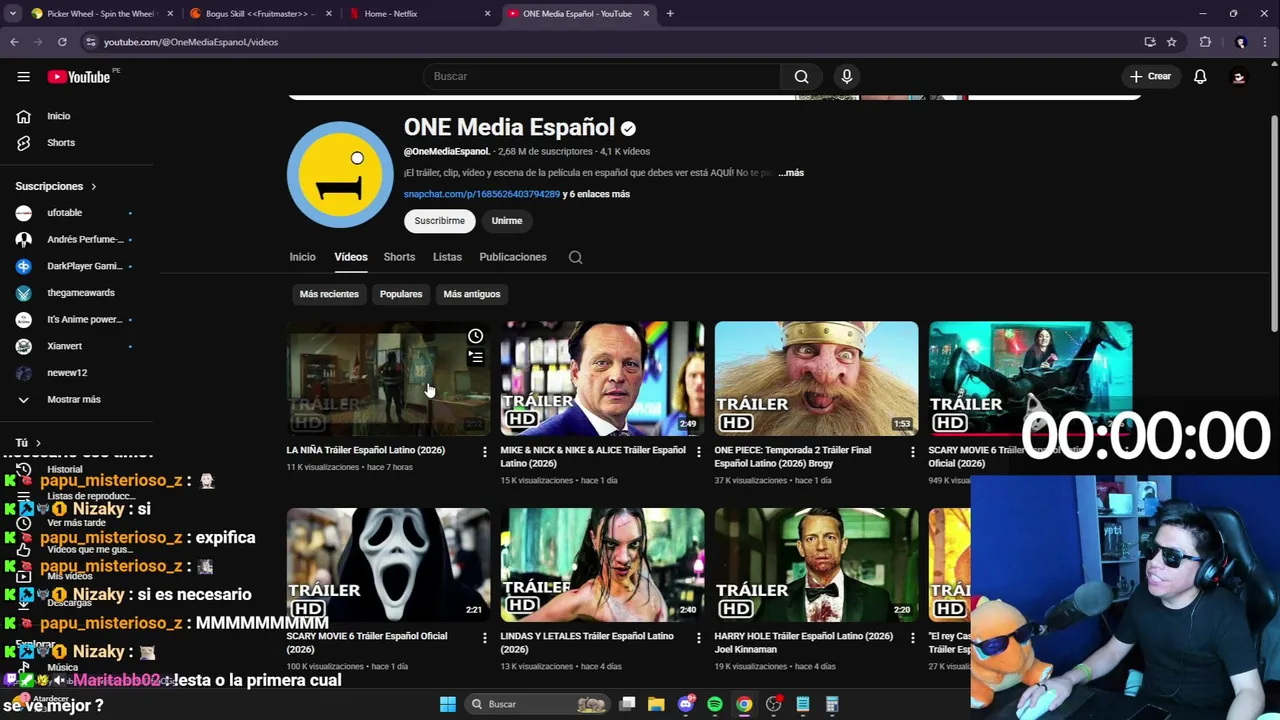Open the Listas tab
Screen dimensions: 1280x720
click(x=447, y=257)
